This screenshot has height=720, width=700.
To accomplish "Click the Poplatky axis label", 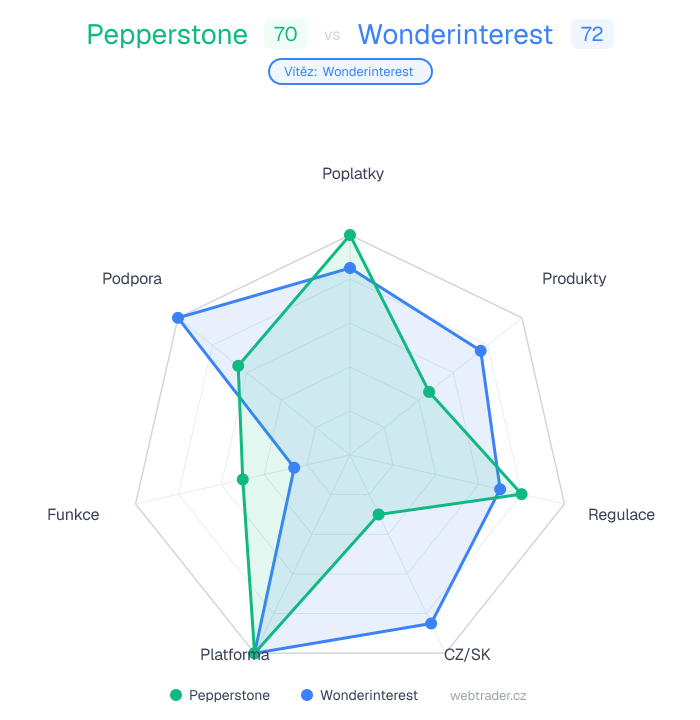I will (353, 174).
